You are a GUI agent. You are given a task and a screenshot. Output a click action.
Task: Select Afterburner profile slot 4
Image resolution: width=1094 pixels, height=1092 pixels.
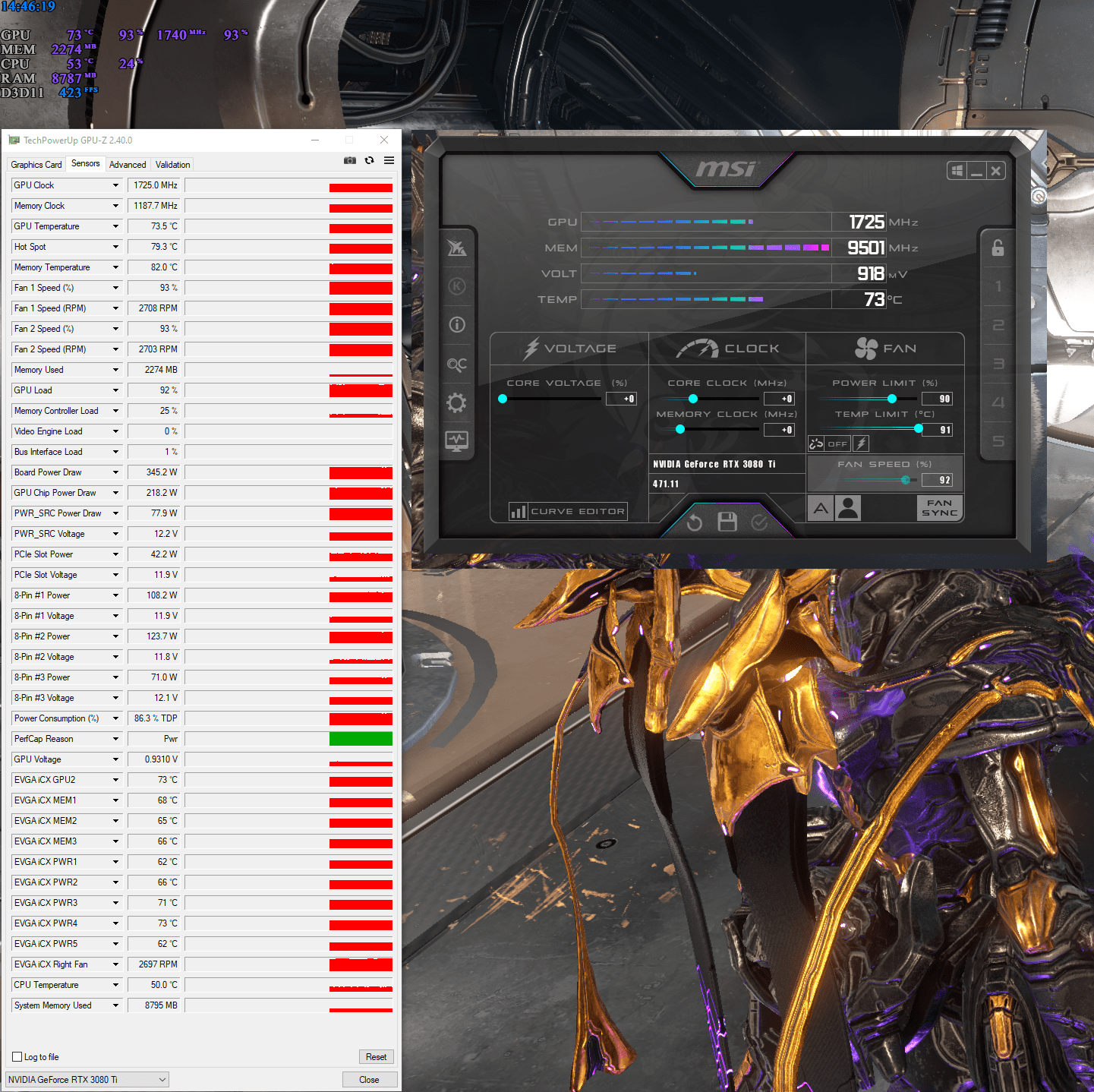click(x=998, y=402)
